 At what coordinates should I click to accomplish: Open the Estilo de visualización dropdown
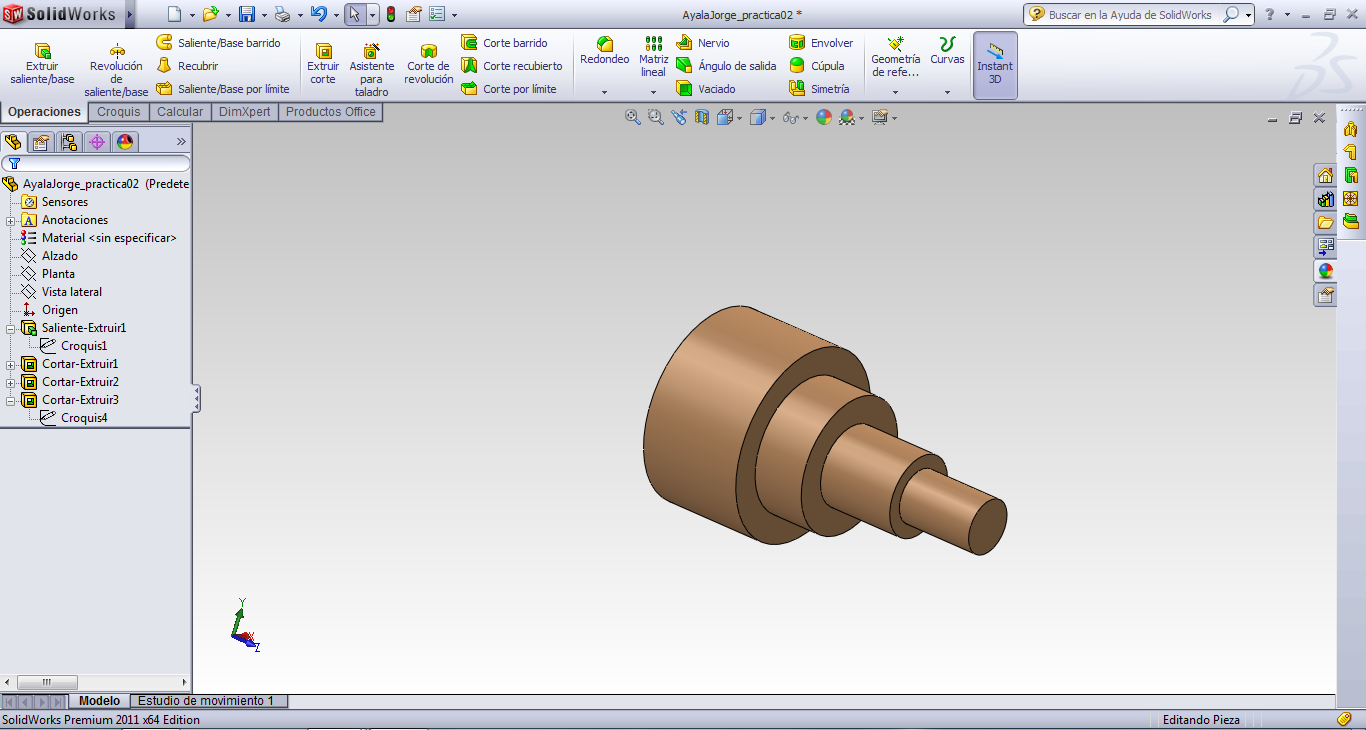click(x=770, y=117)
